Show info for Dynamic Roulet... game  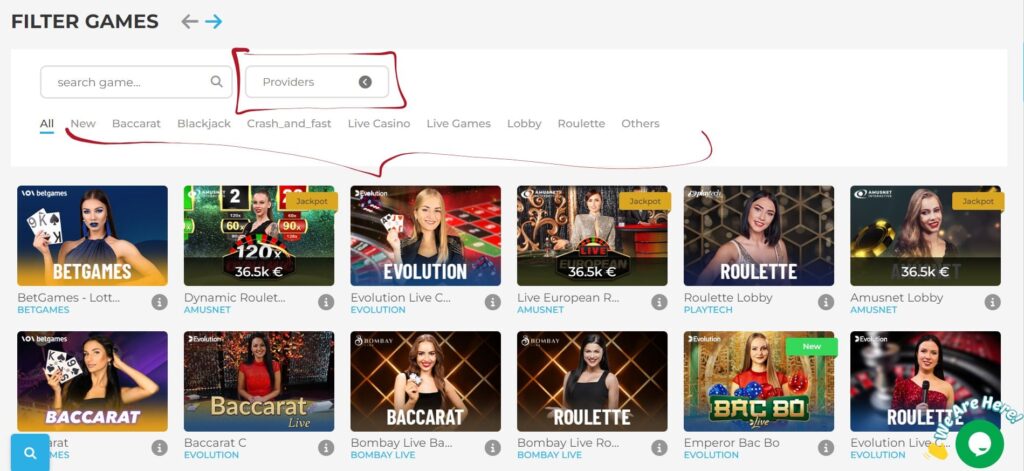click(x=326, y=302)
